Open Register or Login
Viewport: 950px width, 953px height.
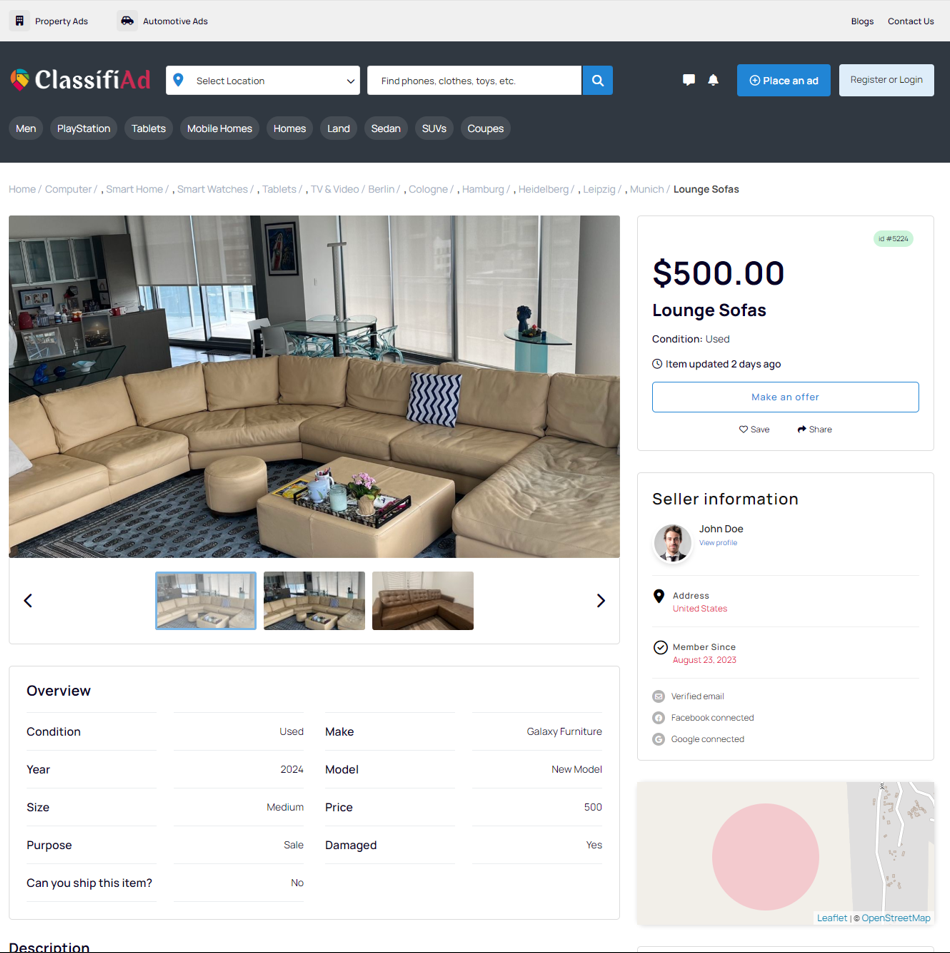click(886, 80)
